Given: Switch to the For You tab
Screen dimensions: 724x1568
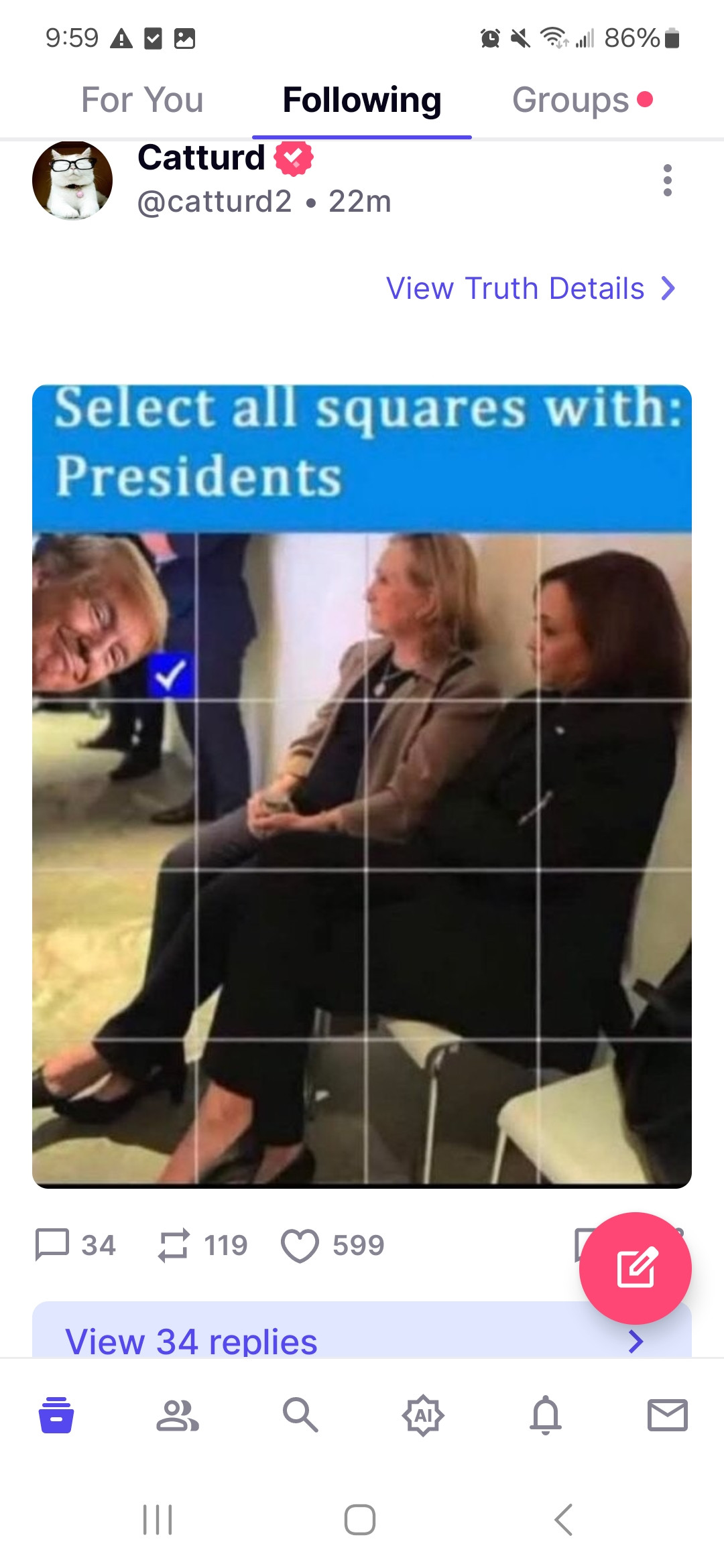Looking at the screenshot, I should click(x=142, y=101).
